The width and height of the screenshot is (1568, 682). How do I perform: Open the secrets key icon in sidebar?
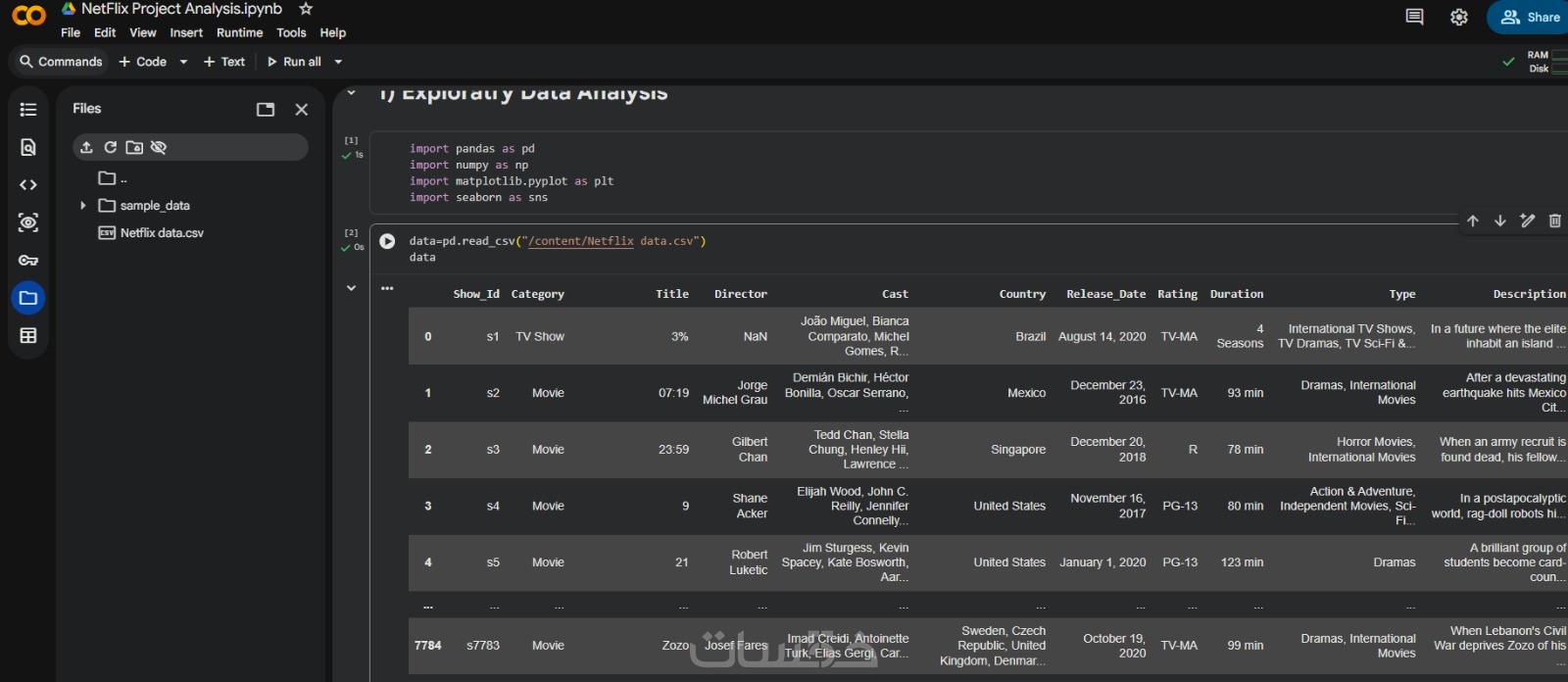coord(28,261)
